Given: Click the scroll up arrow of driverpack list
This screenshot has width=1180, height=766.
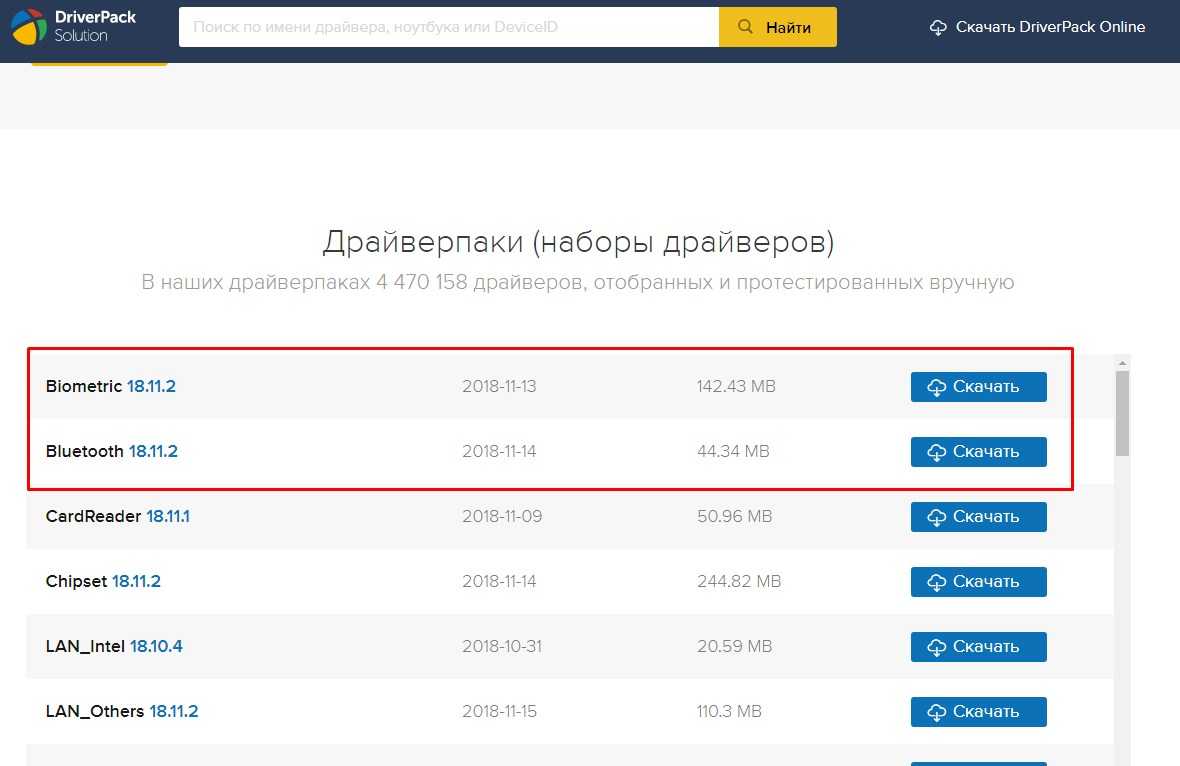Looking at the screenshot, I should coord(1122,362).
